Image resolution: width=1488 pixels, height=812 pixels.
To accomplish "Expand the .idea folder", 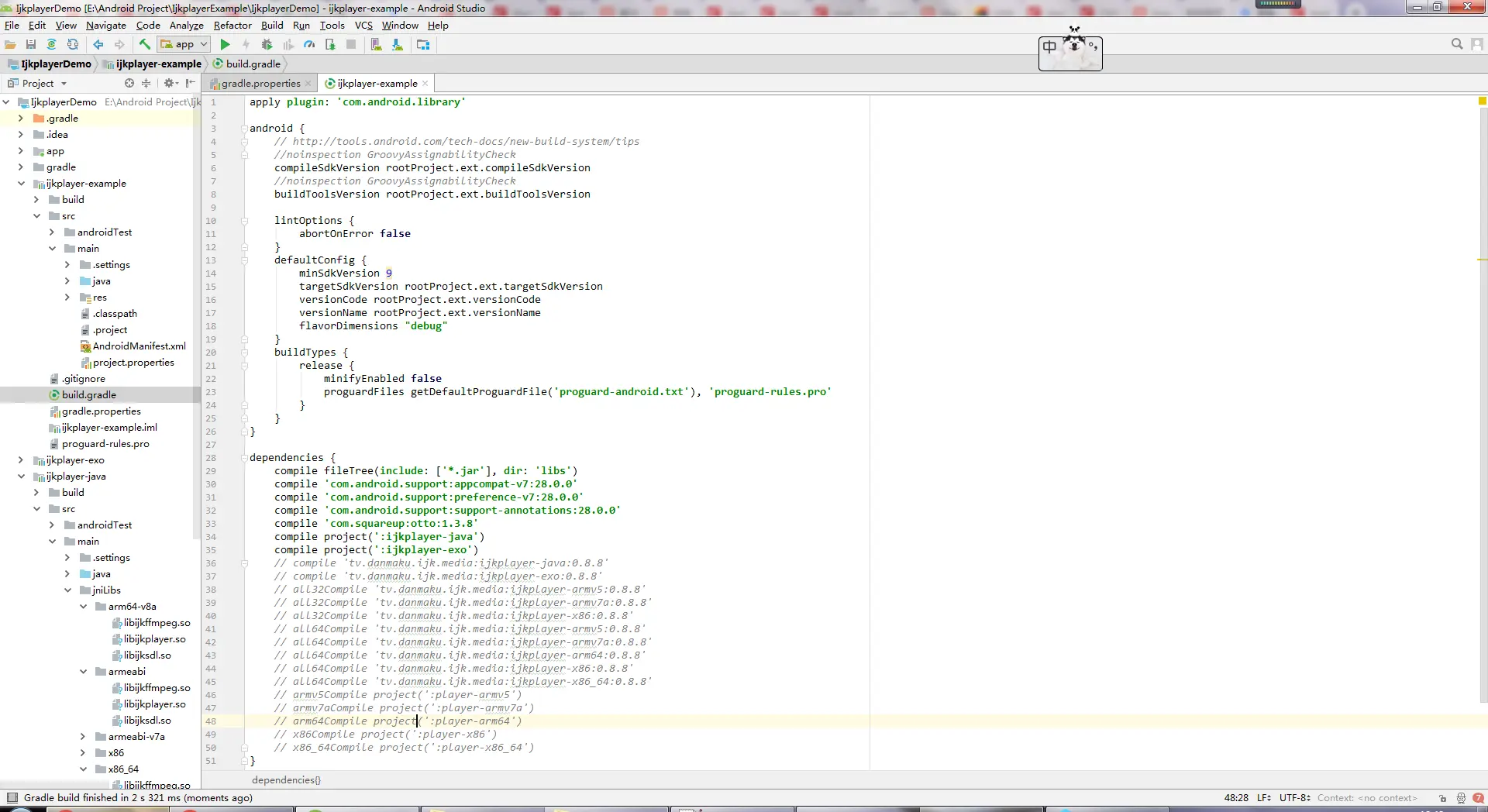I will (21, 135).
